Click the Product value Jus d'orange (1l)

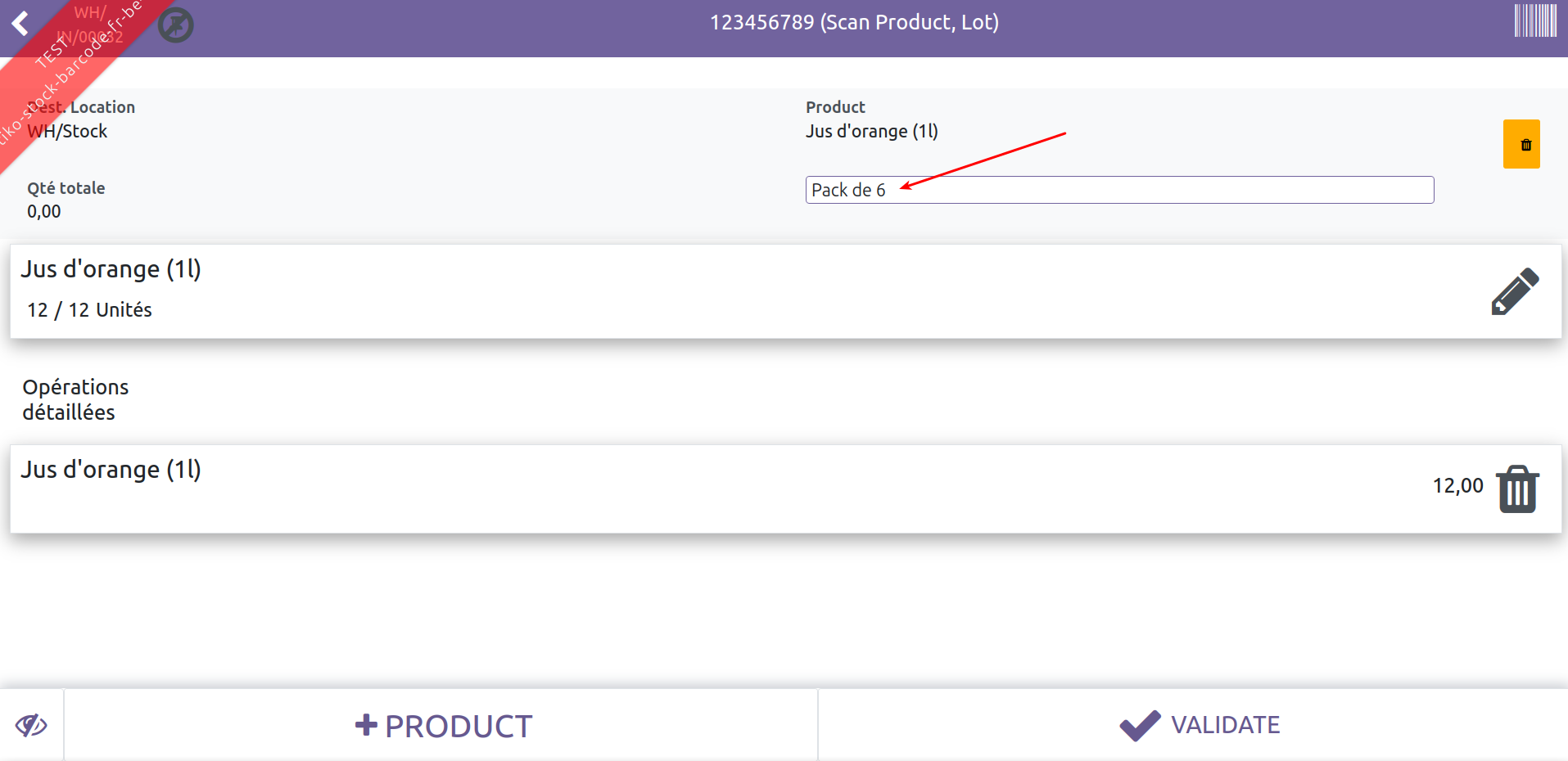click(x=872, y=131)
